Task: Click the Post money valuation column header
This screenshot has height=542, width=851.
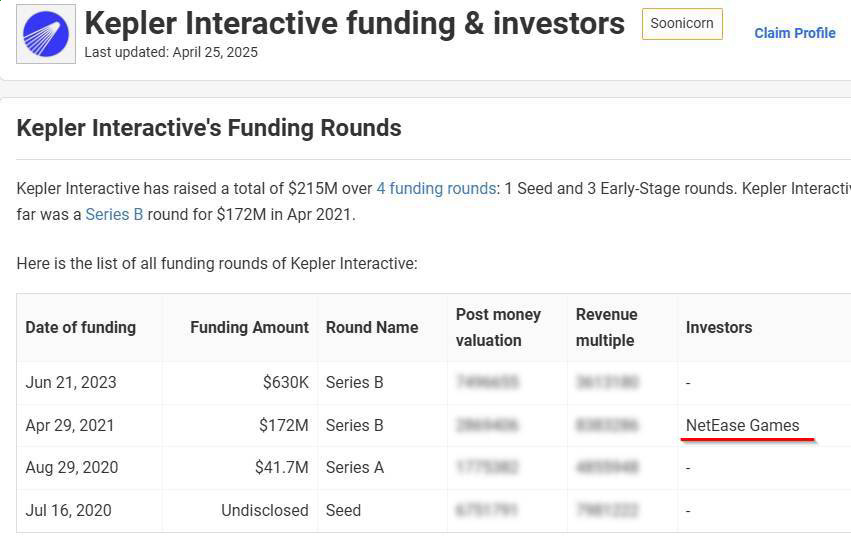Action: 498,327
